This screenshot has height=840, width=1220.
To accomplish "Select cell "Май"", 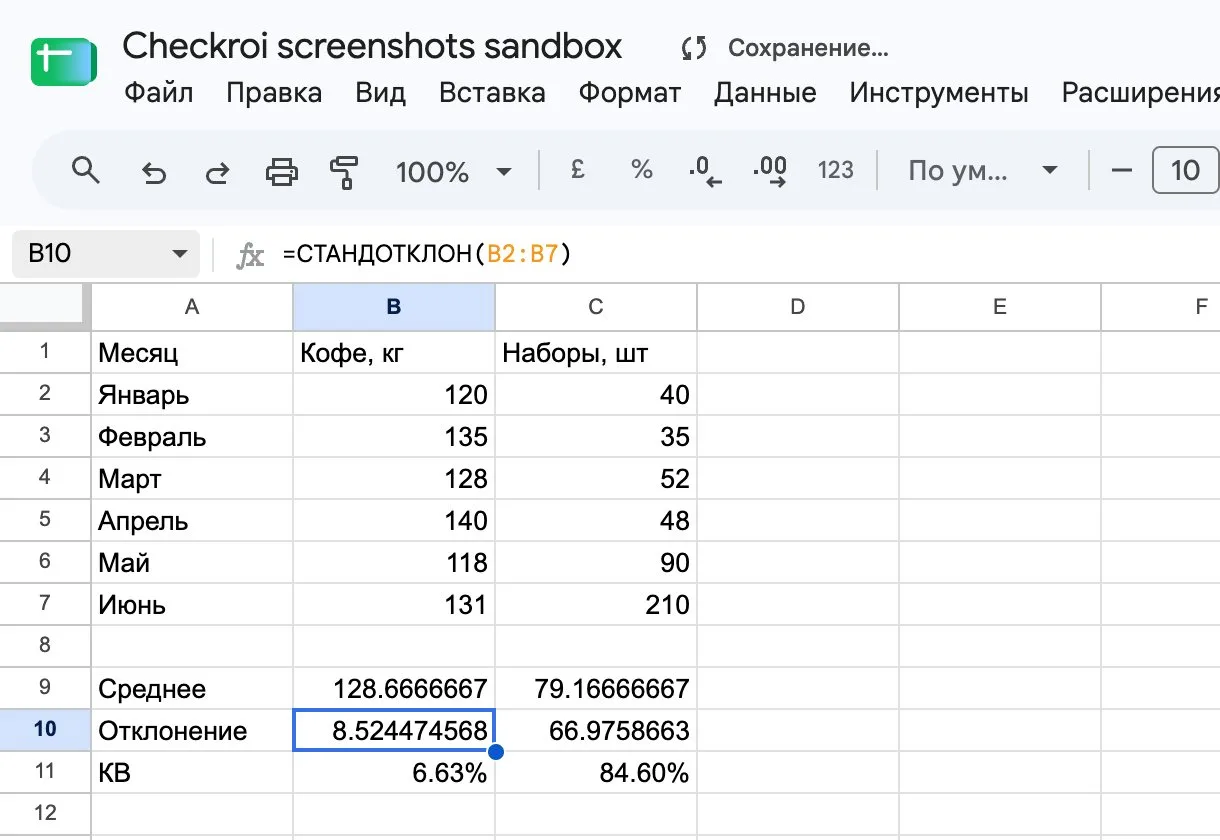I will [192, 562].
